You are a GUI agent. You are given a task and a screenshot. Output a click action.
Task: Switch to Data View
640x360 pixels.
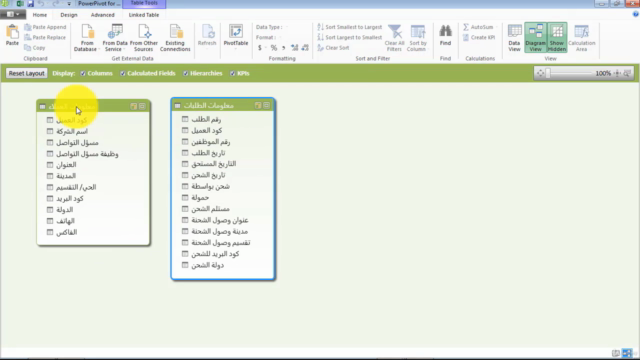point(514,38)
